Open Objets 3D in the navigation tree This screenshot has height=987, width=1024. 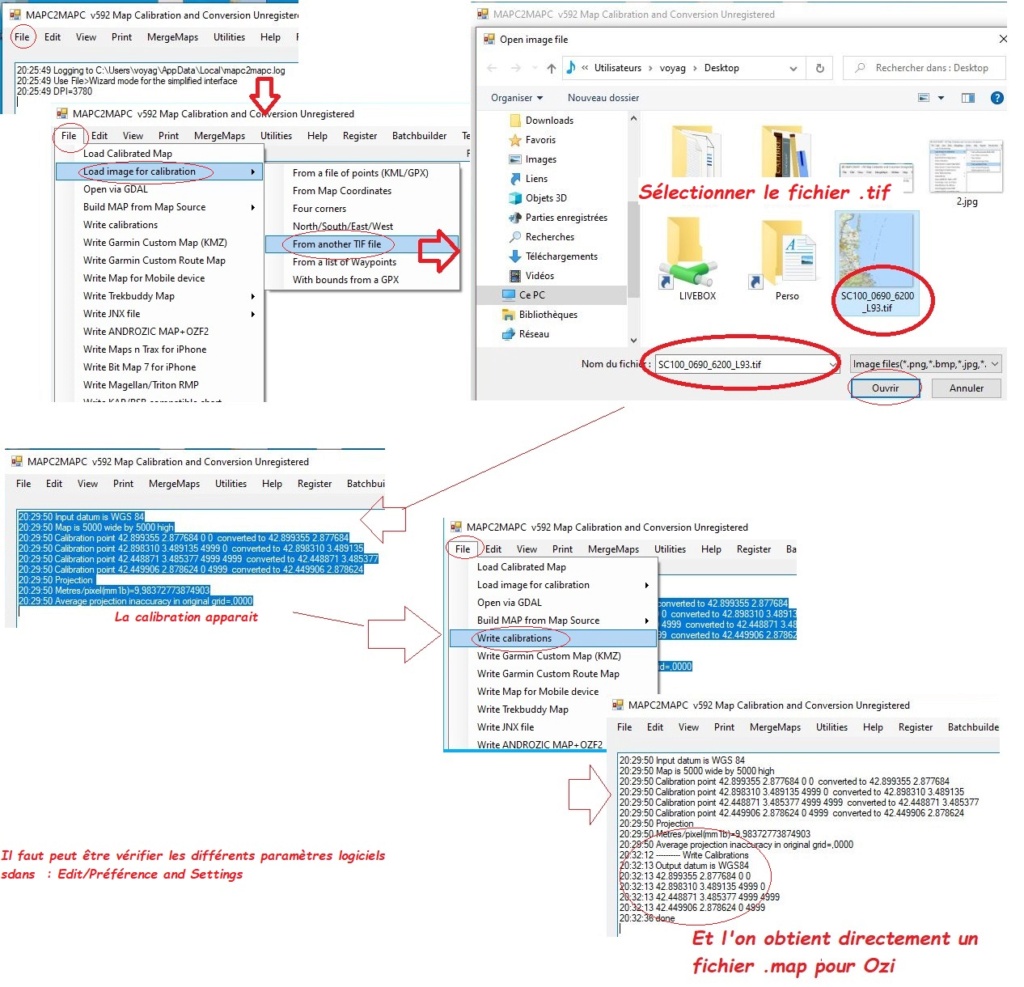546,198
